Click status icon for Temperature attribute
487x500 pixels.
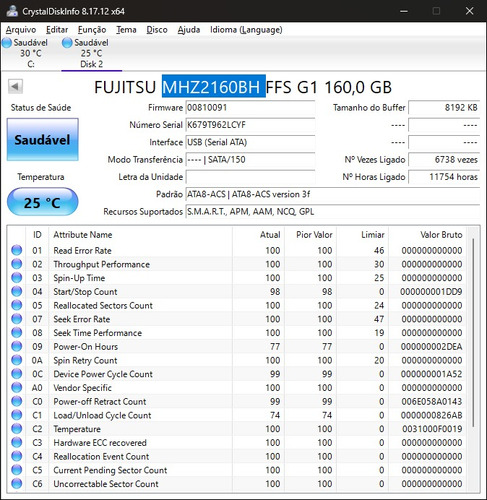(17, 429)
